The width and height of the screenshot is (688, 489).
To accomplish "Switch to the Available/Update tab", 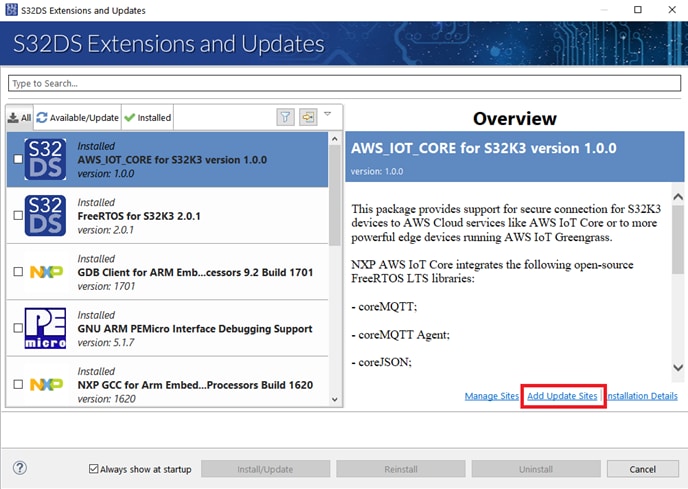I will point(77,117).
